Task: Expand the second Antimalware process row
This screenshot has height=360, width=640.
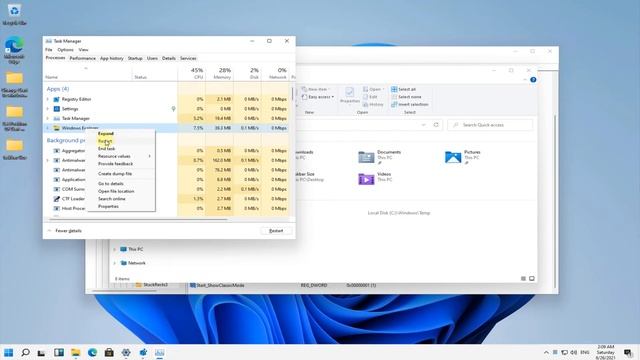Action: tap(48, 160)
